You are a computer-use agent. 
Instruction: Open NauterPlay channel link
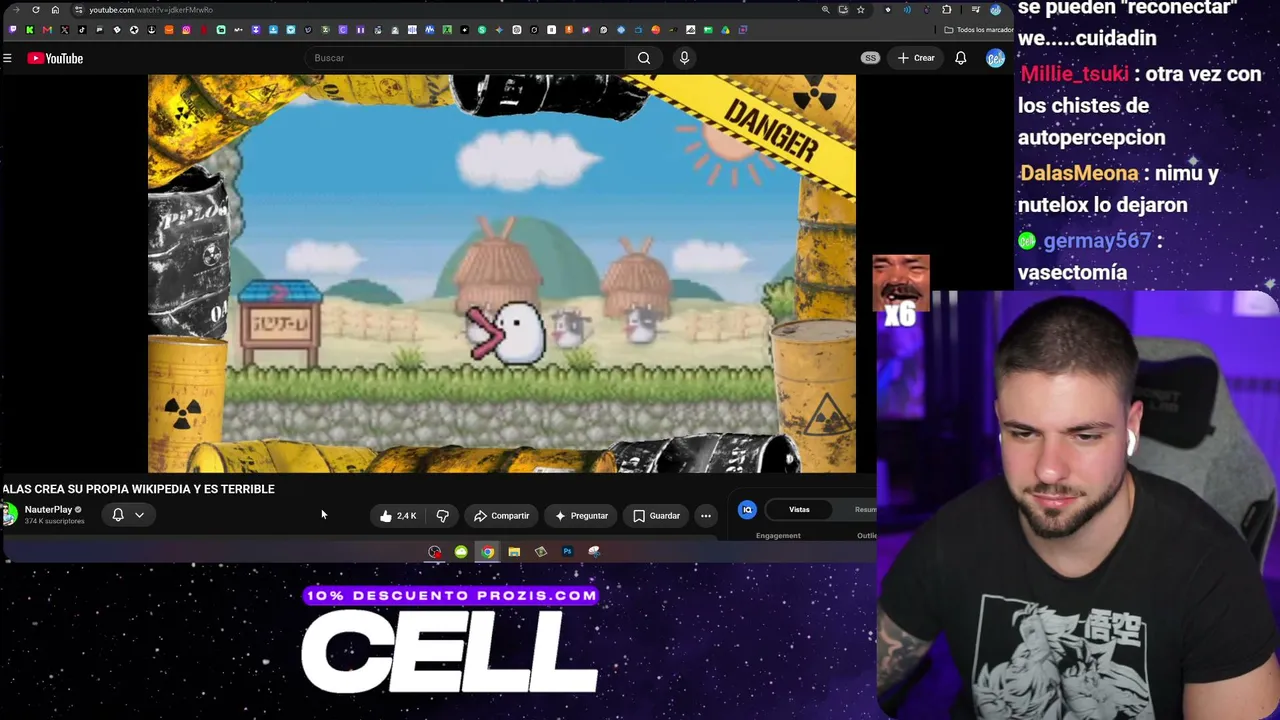pyautogui.click(x=48, y=510)
